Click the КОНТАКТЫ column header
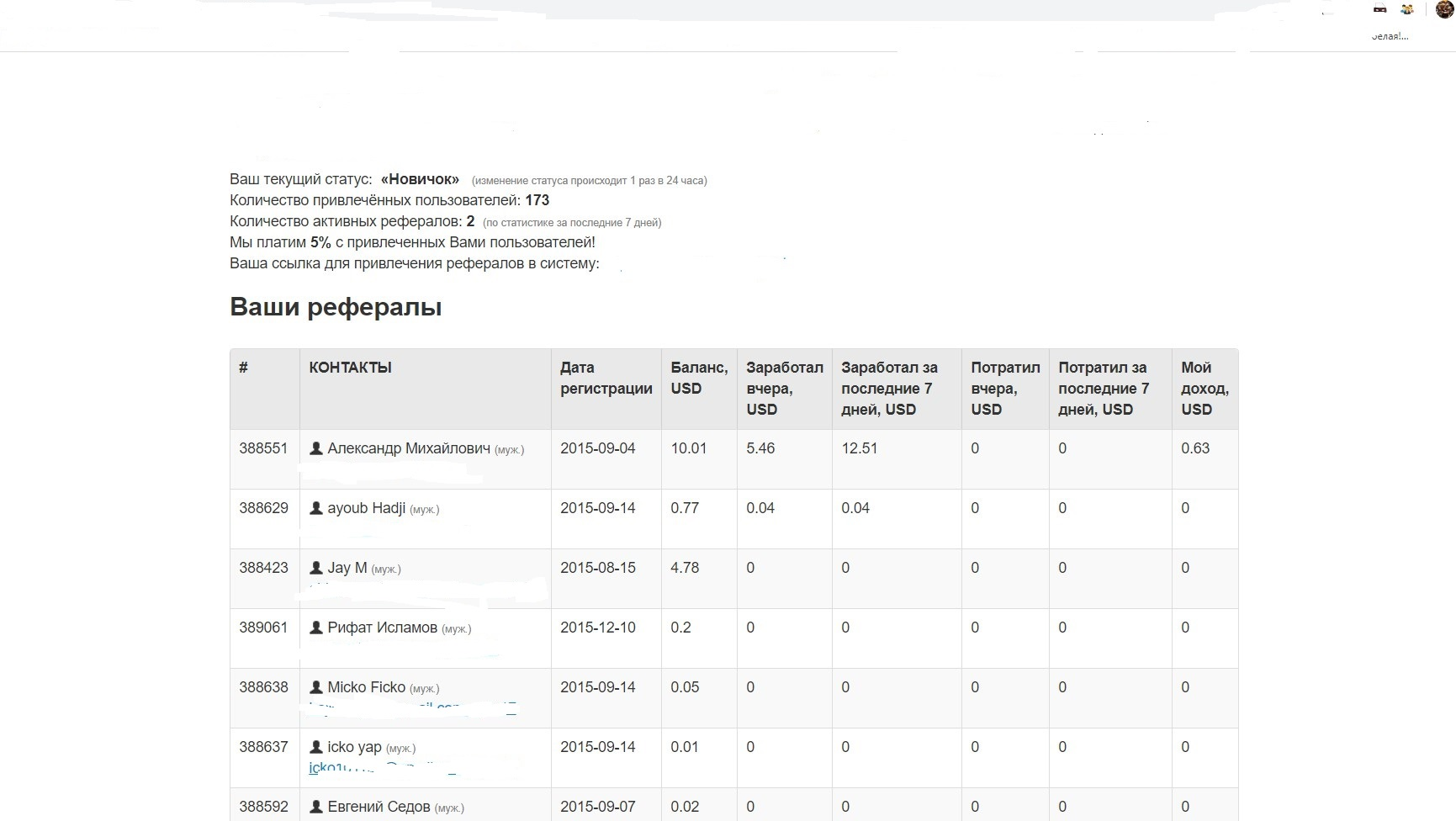Viewport: 1456px width, 821px height. [x=350, y=368]
